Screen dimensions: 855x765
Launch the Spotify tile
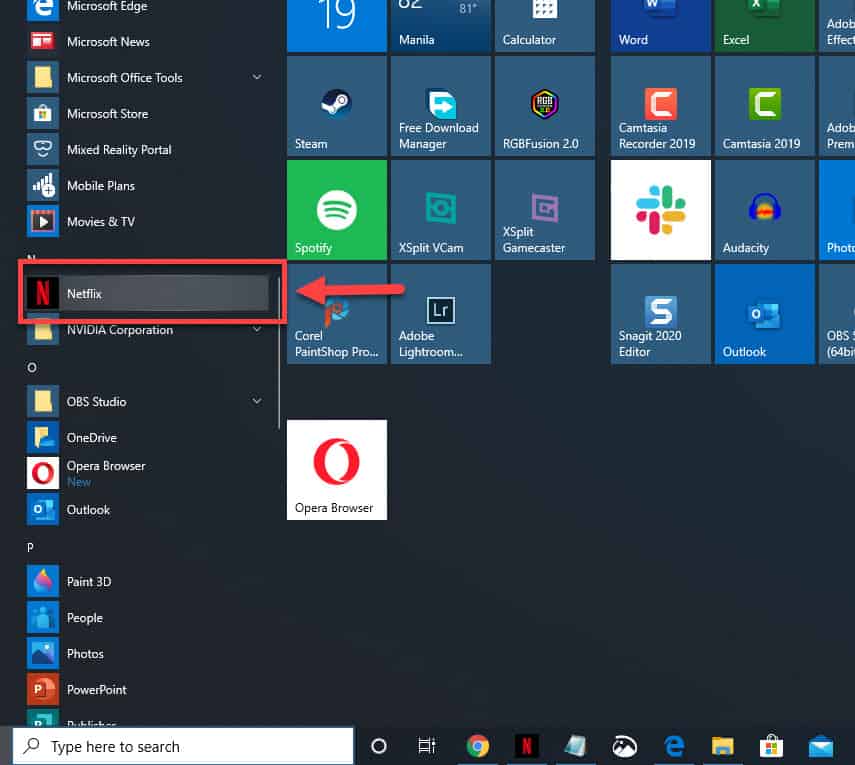click(x=336, y=210)
